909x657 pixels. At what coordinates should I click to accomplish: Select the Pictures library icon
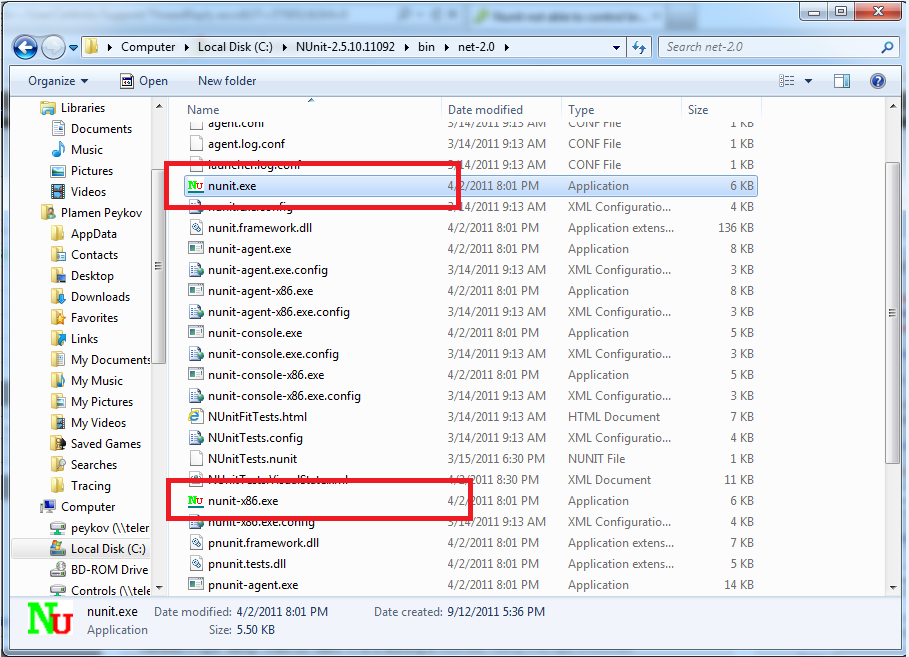(x=58, y=171)
